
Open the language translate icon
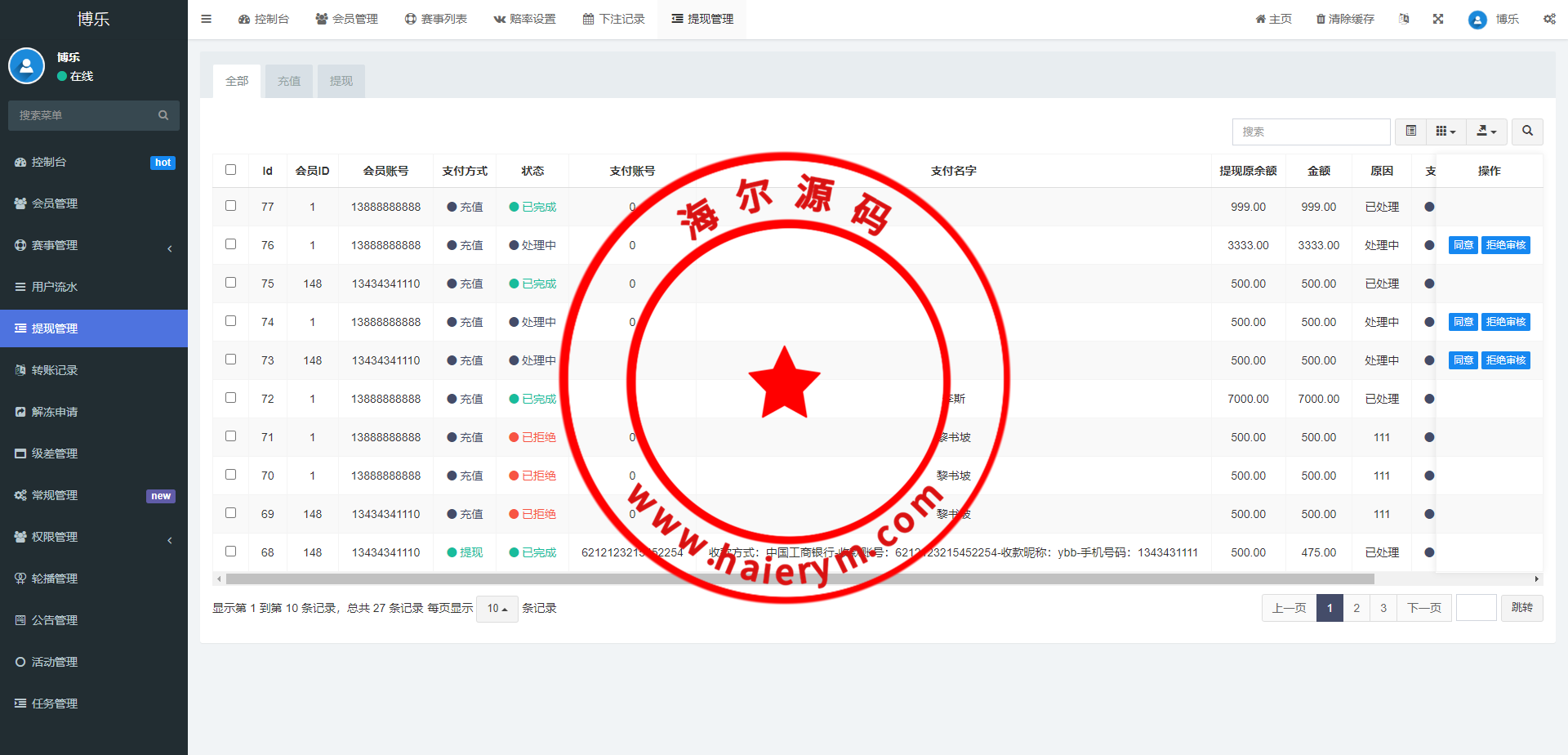1404,19
